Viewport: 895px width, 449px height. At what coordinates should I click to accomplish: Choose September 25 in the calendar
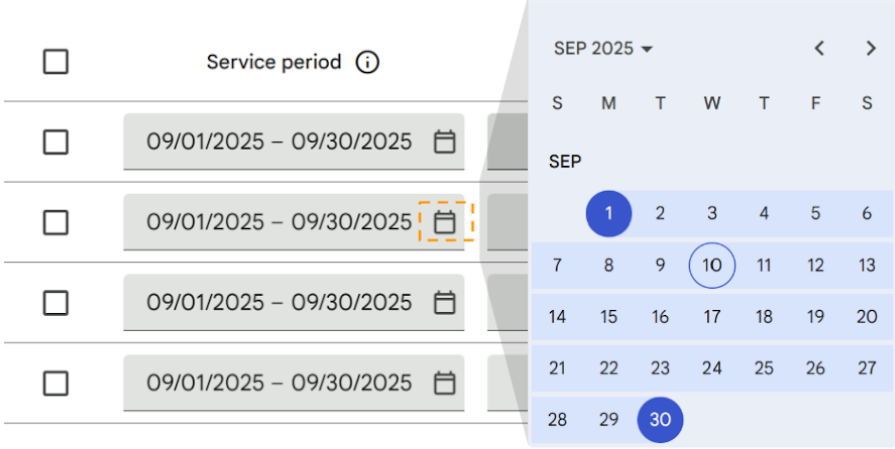(764, 368)
